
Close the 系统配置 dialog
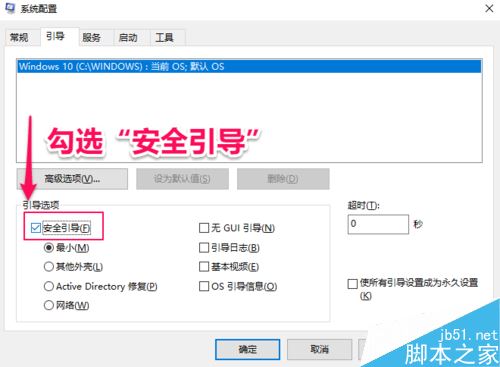489,8
